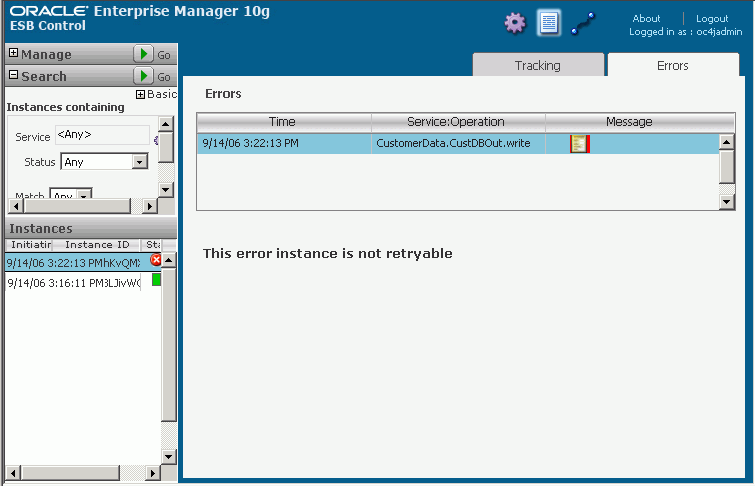755x486 pixels.
Task: Click the Instance ID column header
Action: point(97,245)
